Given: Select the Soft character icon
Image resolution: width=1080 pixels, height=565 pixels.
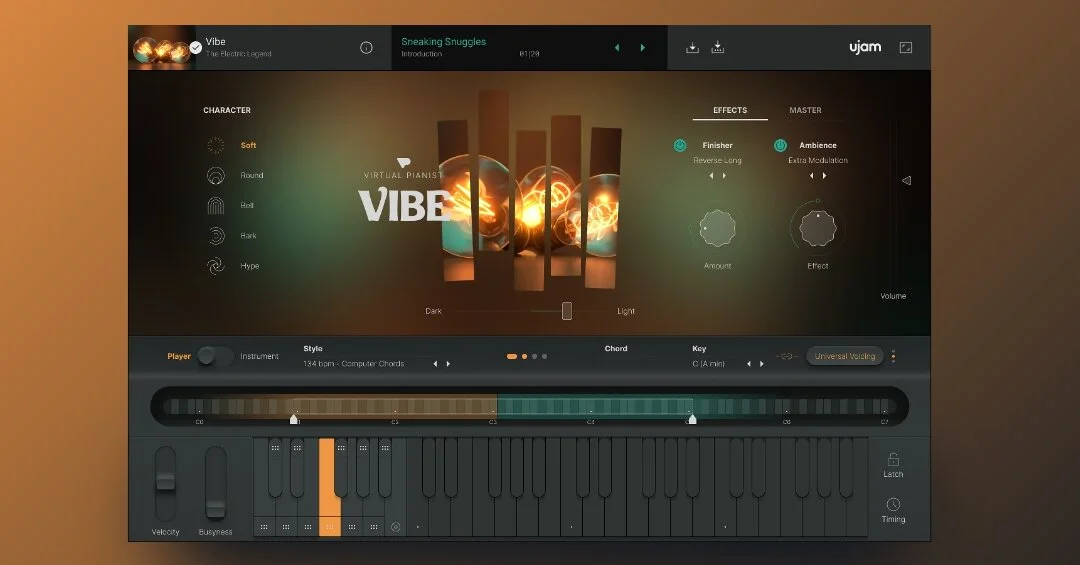Looking at the screenshot, I should [x=216, y=145].
